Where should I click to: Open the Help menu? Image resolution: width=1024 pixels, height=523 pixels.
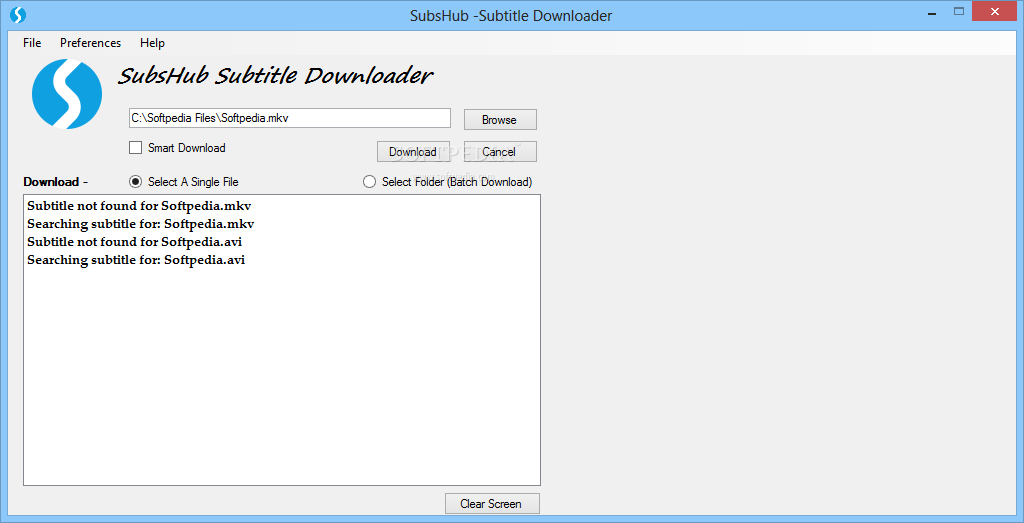click(152, 43)
